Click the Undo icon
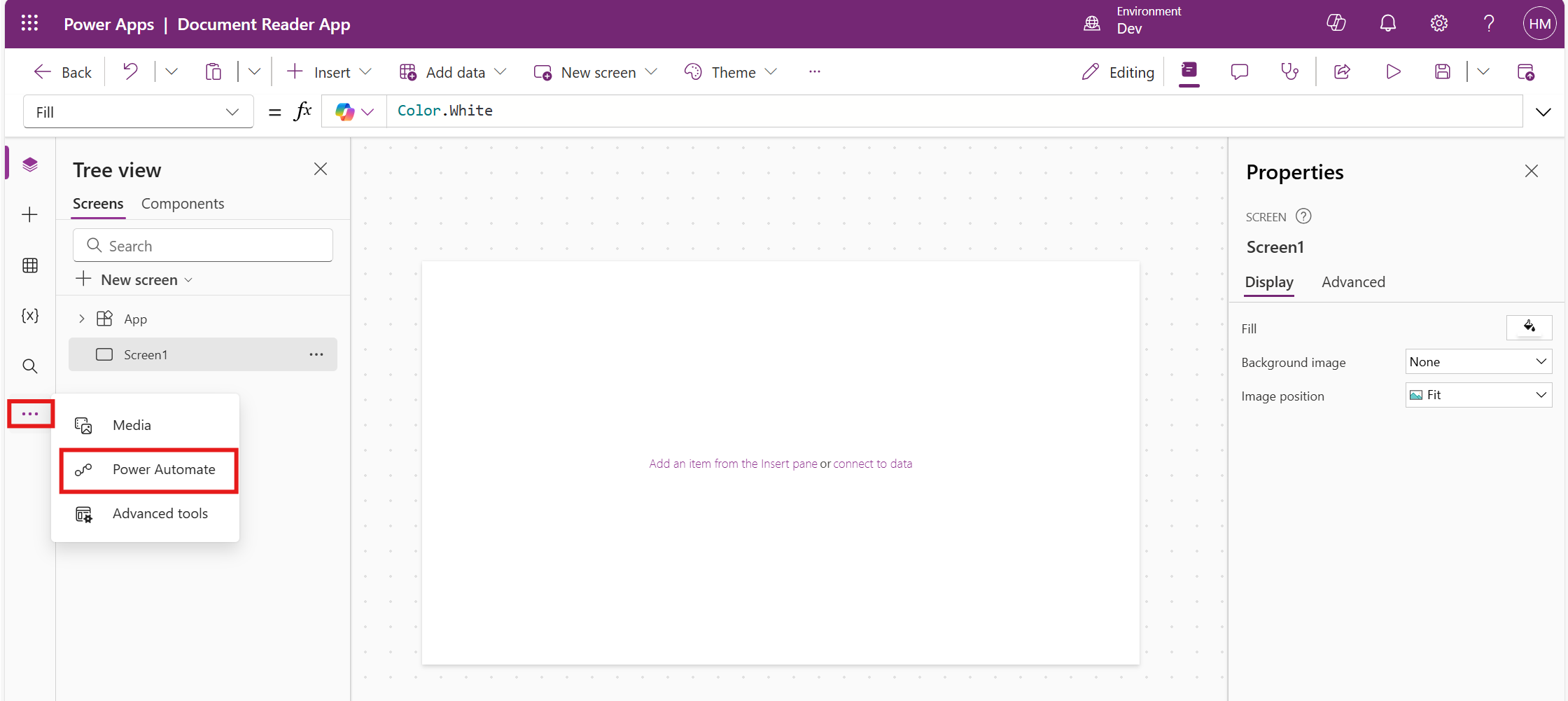This screenshot has width=1568, height=701. (x=130, y=71)
